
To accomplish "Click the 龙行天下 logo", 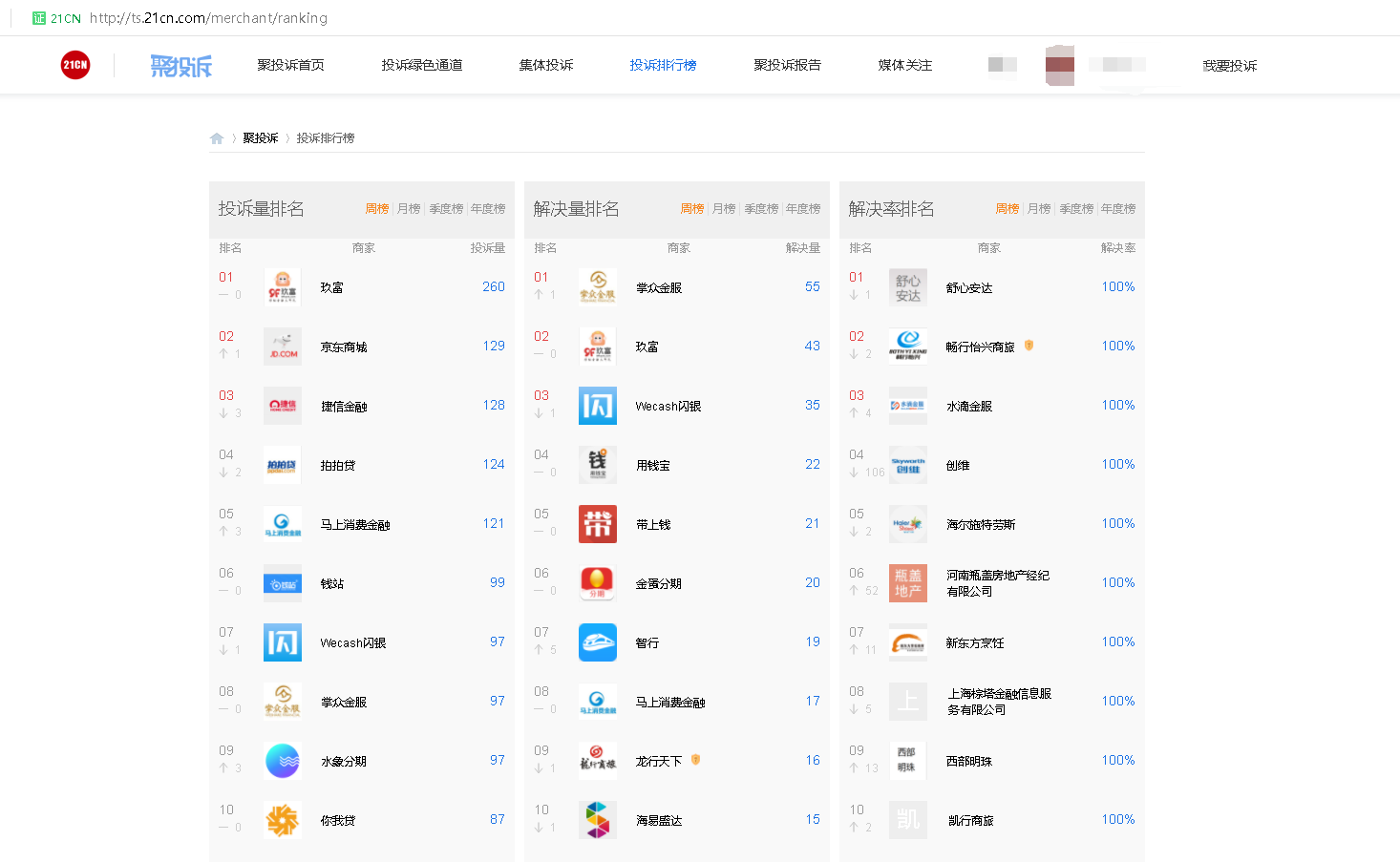I will pos(598,761).
